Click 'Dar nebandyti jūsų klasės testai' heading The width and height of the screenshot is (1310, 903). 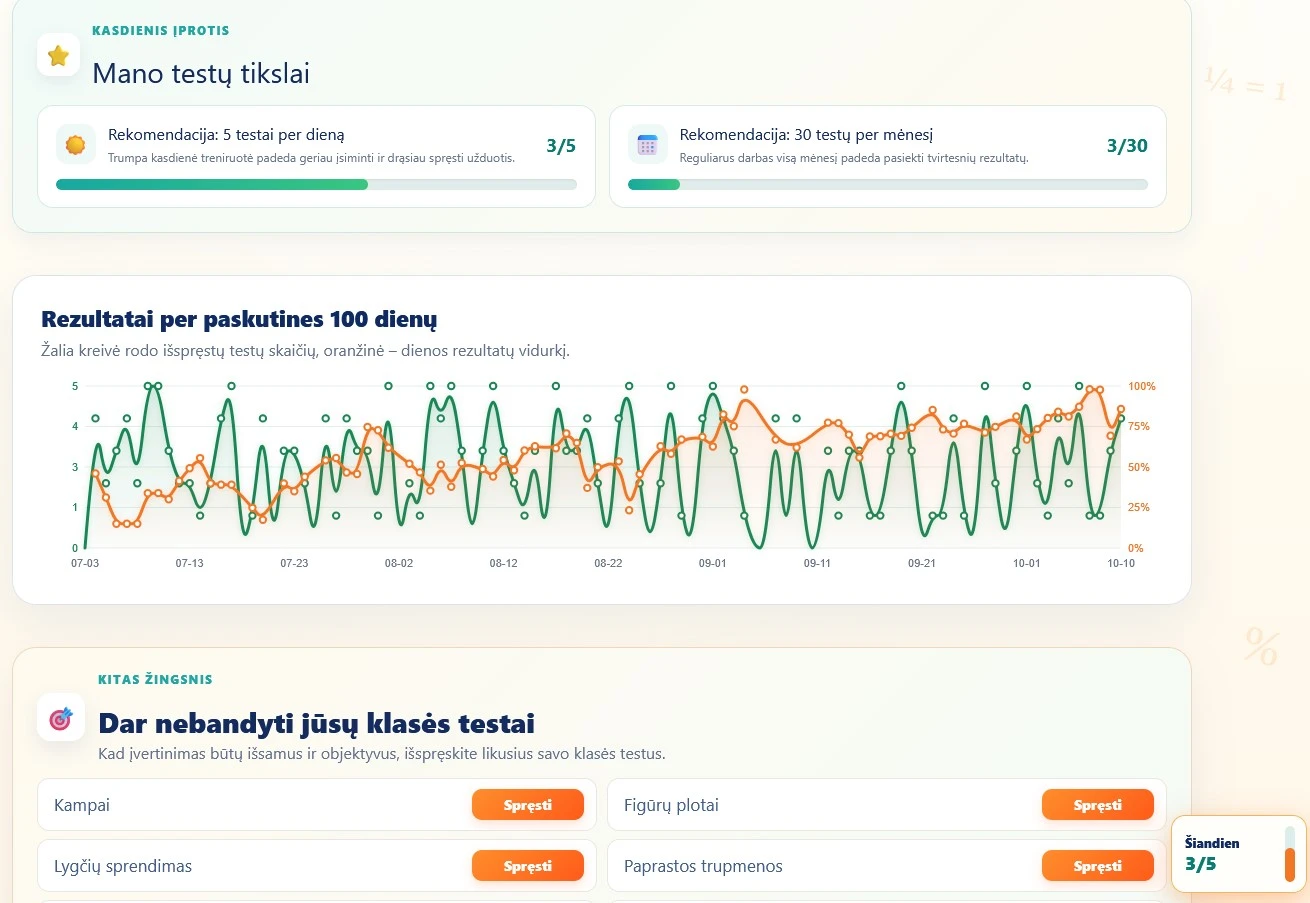click(316, 723)
